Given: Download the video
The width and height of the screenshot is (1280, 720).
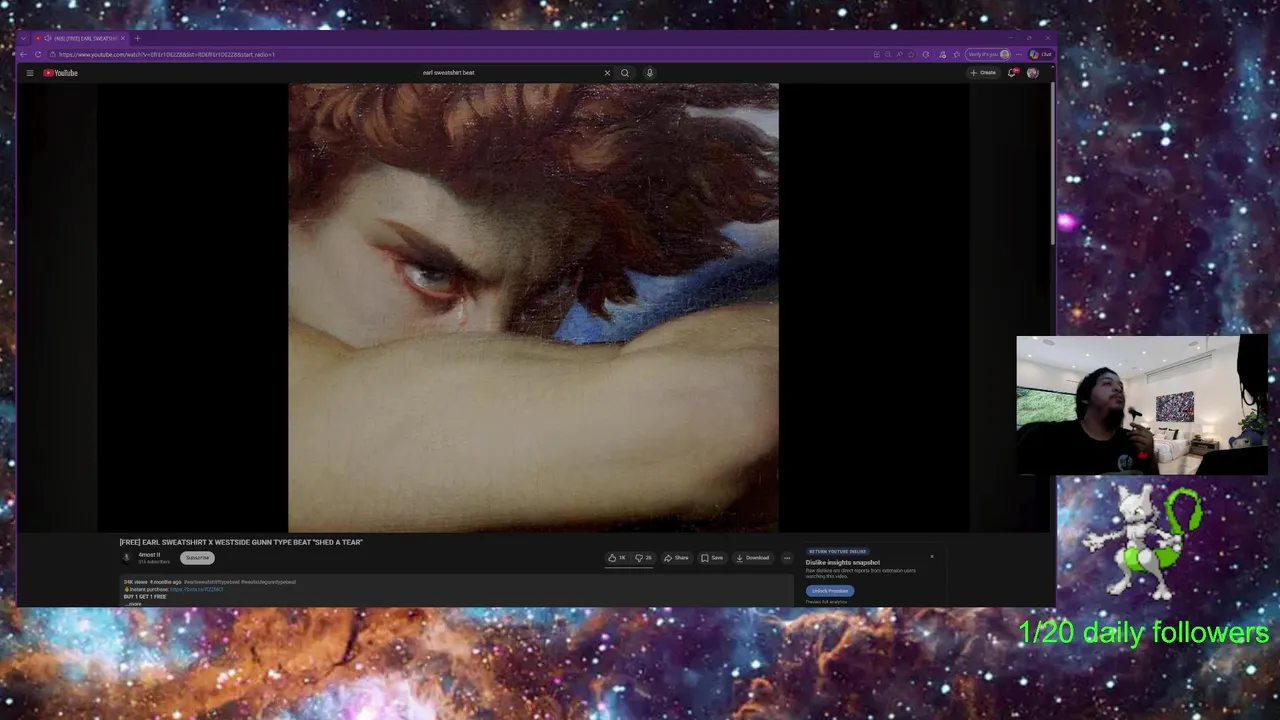Looking at the screenshot, I should (x=752, y=558).
